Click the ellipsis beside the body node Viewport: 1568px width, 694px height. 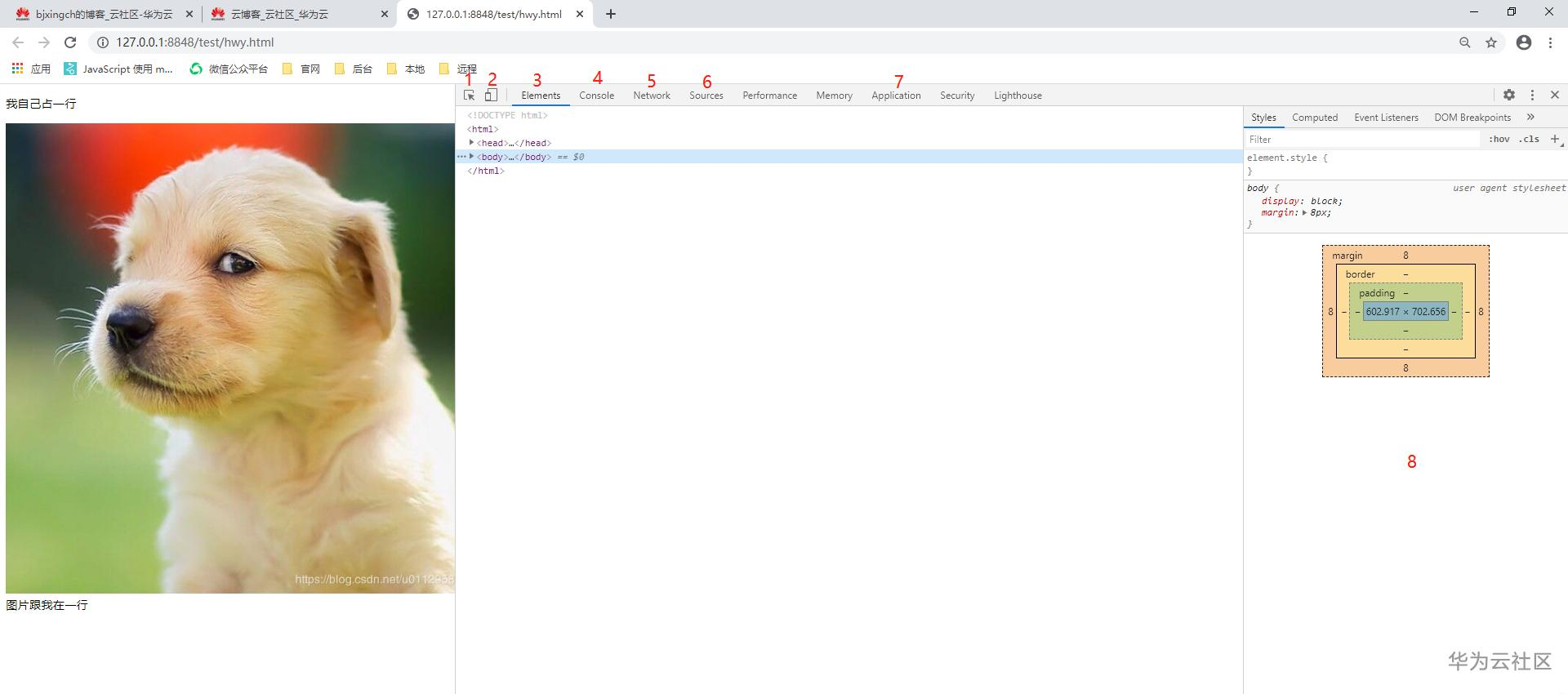461,156
